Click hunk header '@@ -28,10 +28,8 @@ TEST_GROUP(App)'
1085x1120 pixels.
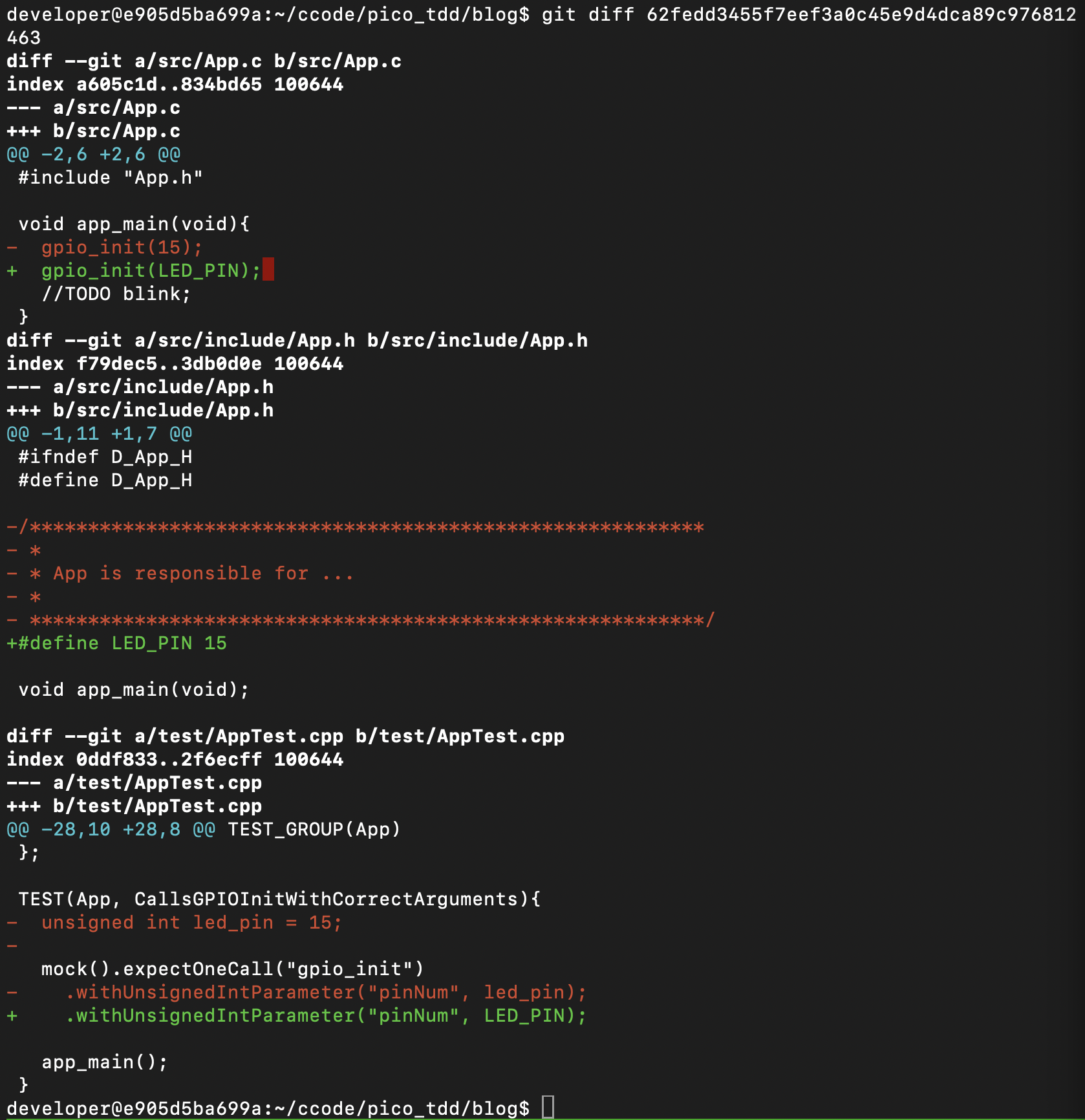(x=204, y=830)
